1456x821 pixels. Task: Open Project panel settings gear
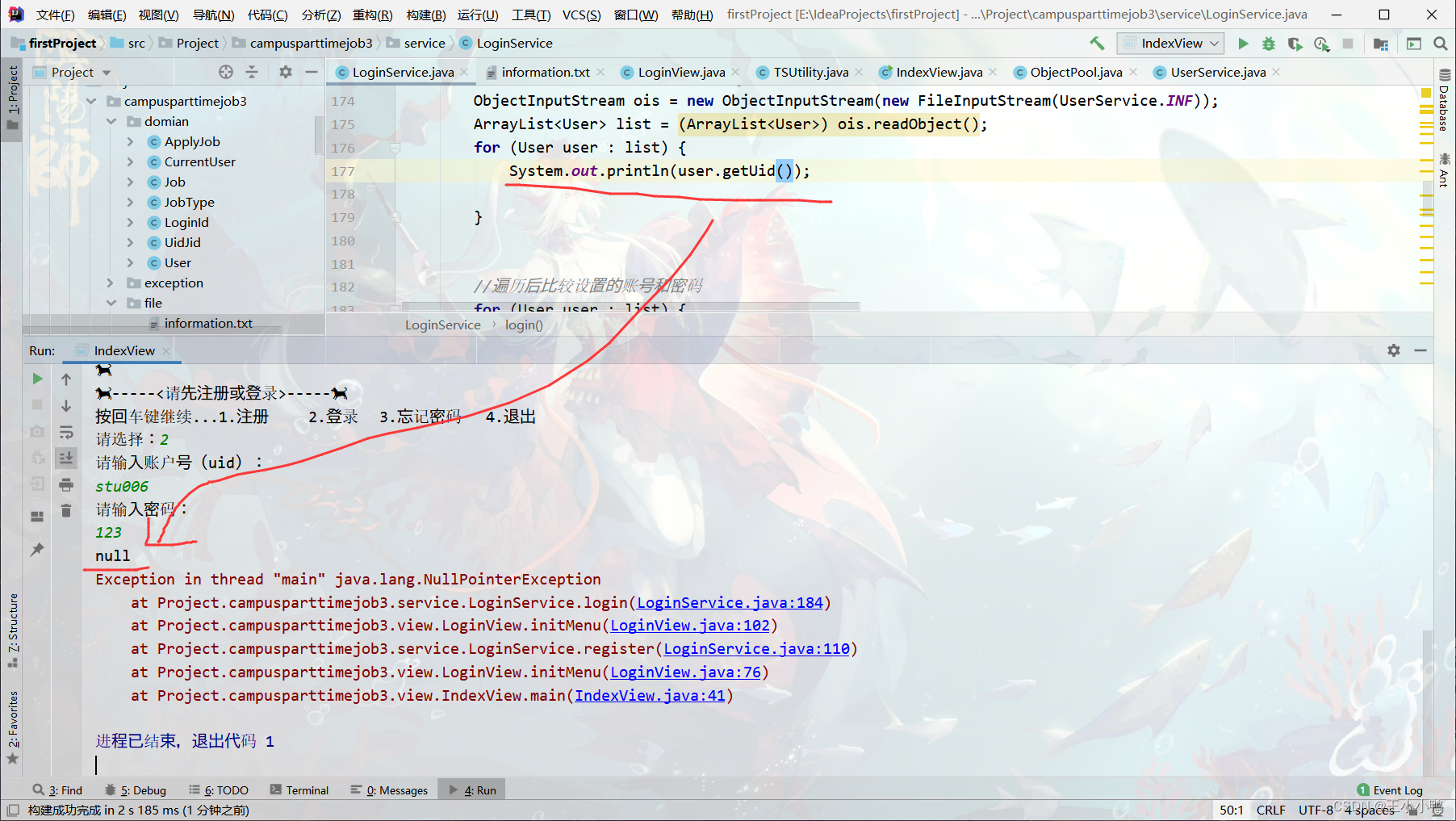[x=286, y=72]
